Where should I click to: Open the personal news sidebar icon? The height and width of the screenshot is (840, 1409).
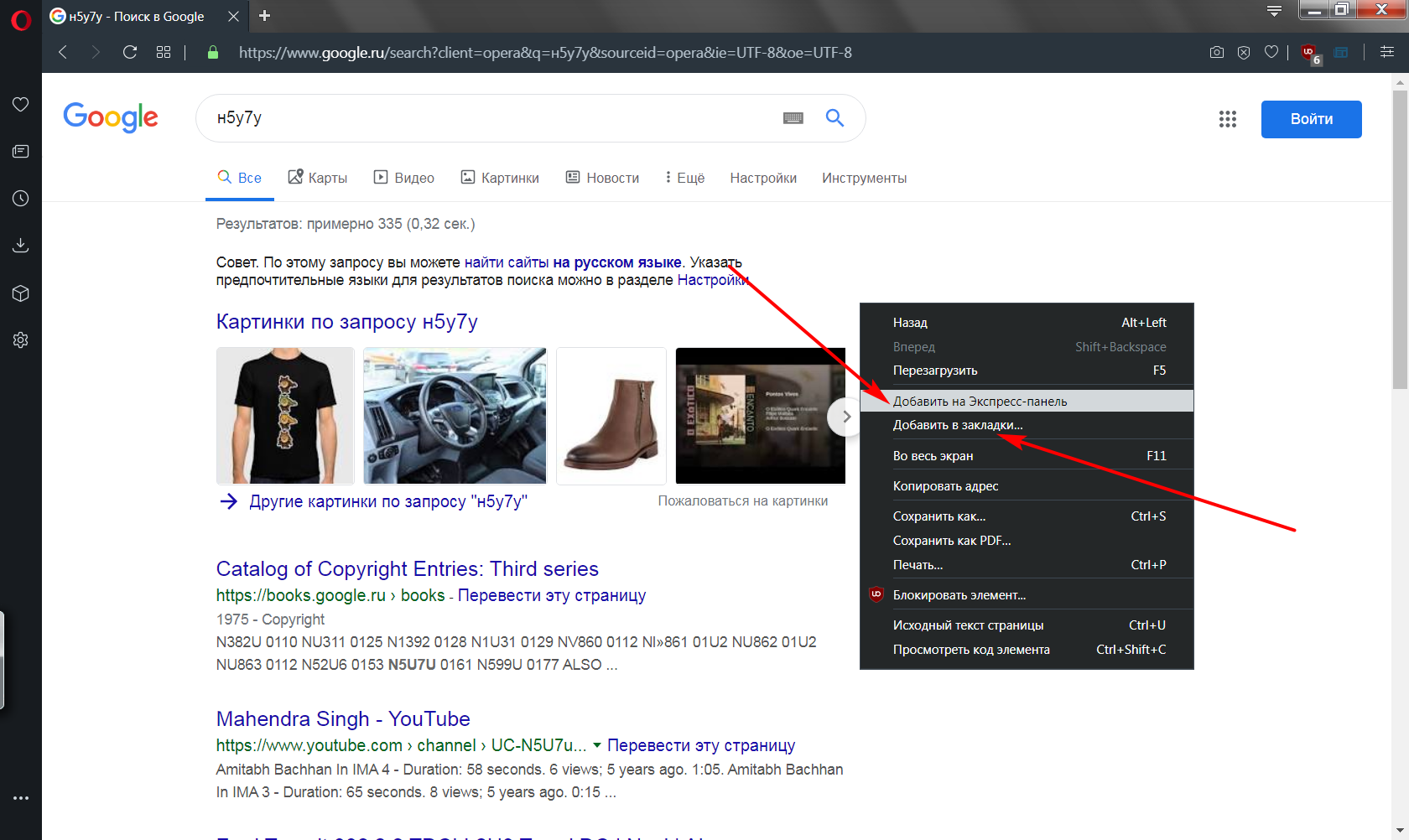click(21, 151)
